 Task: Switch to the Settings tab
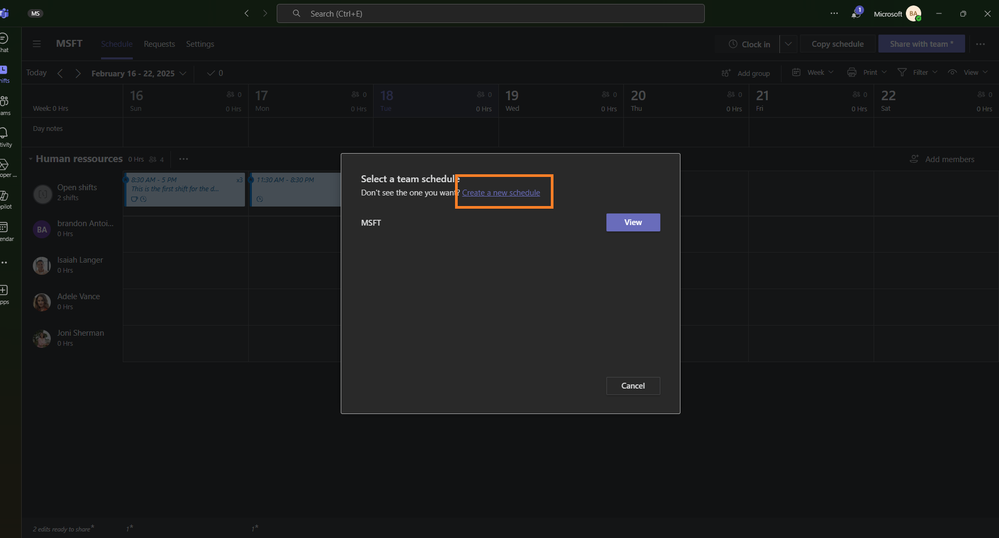(x=200, y=44)
